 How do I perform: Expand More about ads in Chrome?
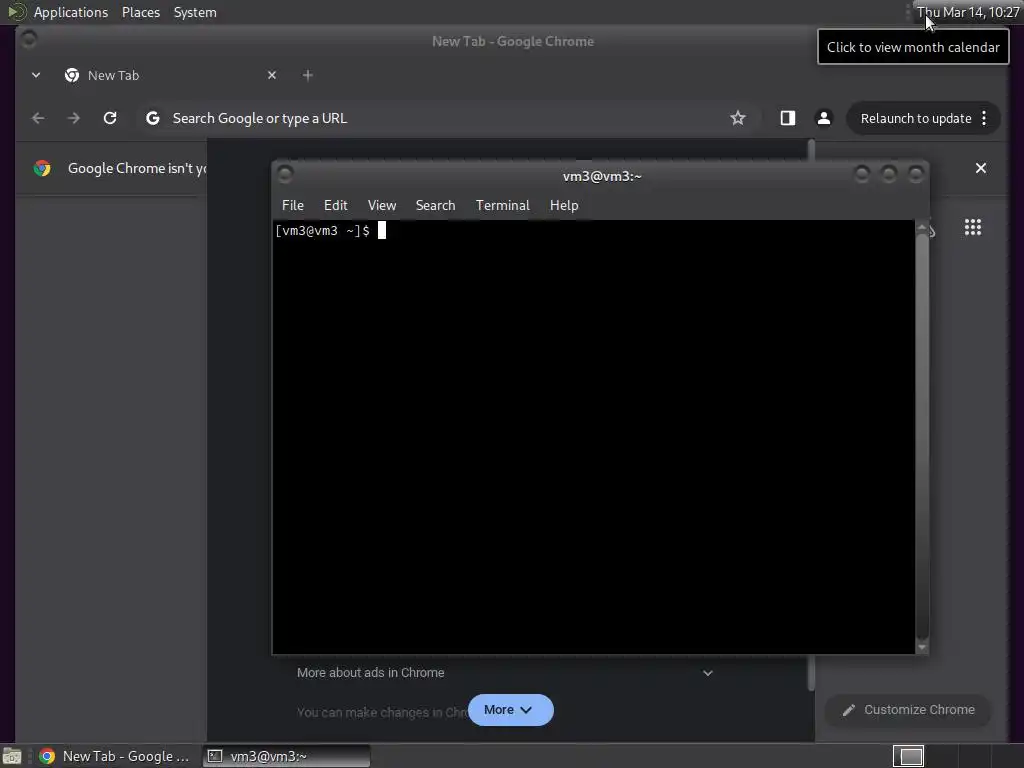[504, 673]
